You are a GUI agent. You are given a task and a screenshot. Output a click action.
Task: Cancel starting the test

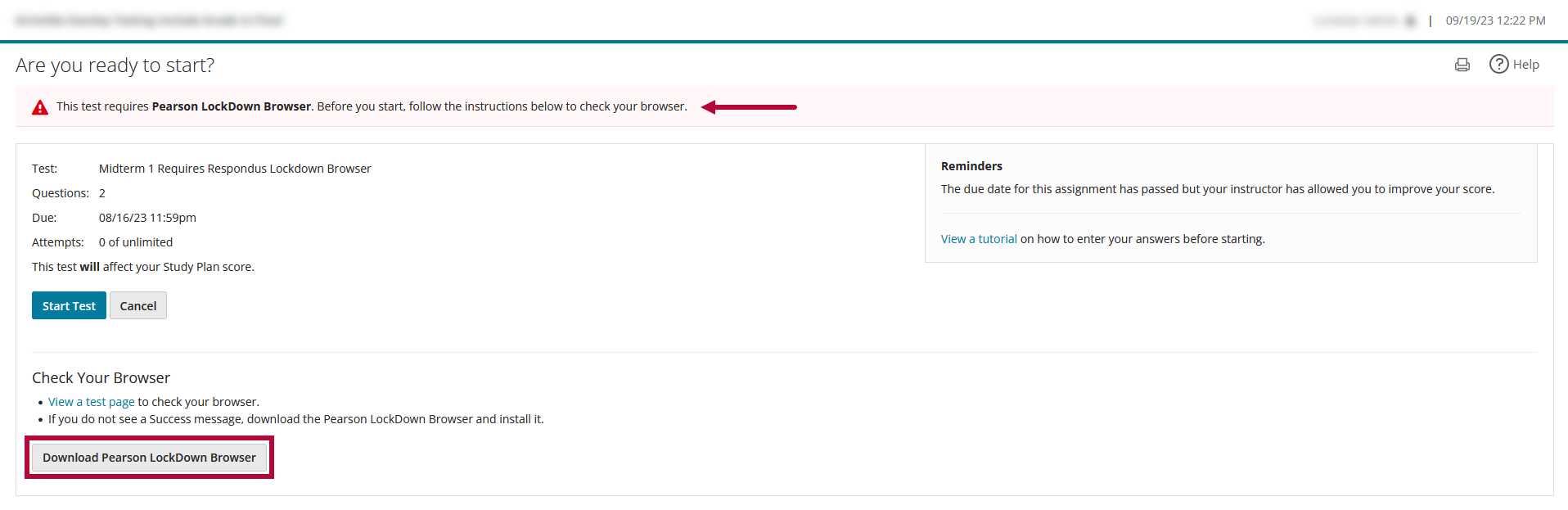(x=137, y=306)
